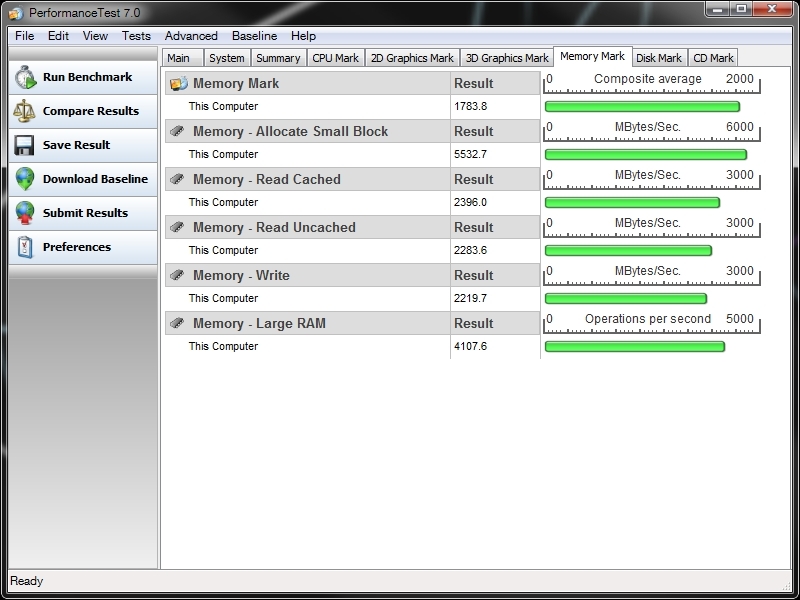Click the Download Baseline button label

coord(95,179)
